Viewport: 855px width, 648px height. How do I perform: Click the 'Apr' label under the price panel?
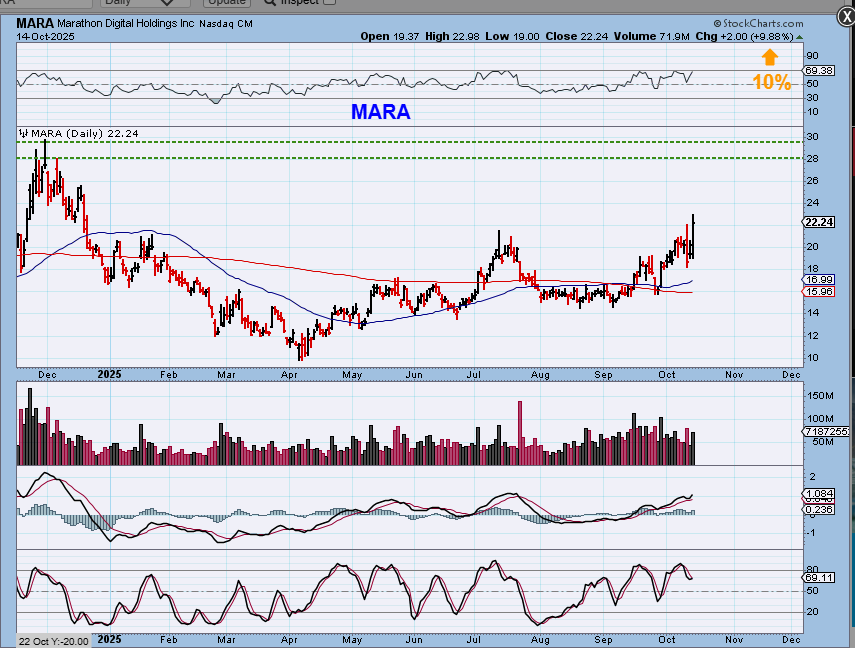tap(289, 375)
